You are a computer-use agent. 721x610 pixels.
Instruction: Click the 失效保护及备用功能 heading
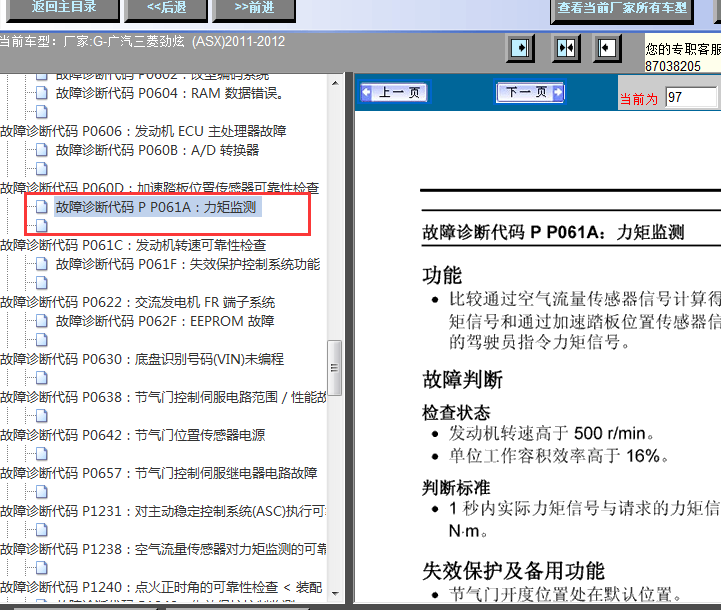[513, 571]
